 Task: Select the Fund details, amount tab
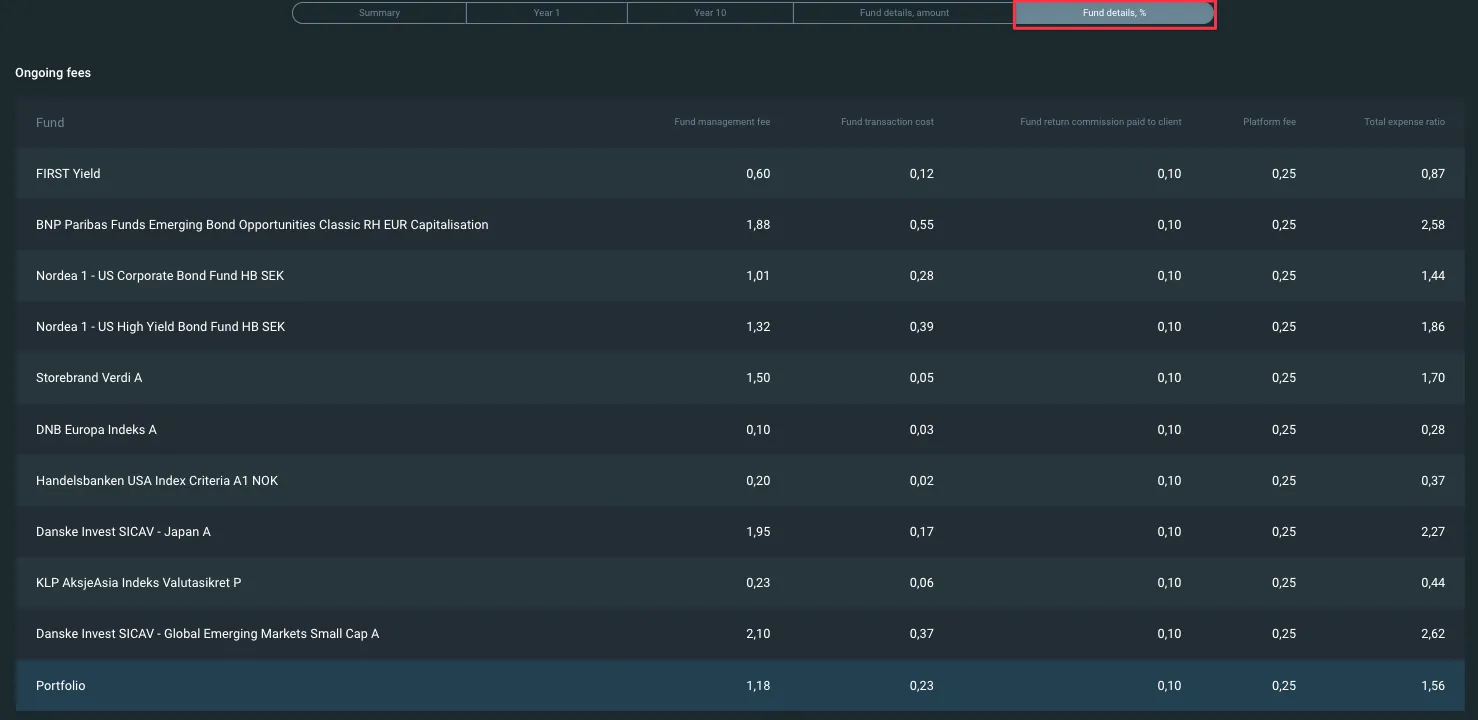[x=904, y=13]
